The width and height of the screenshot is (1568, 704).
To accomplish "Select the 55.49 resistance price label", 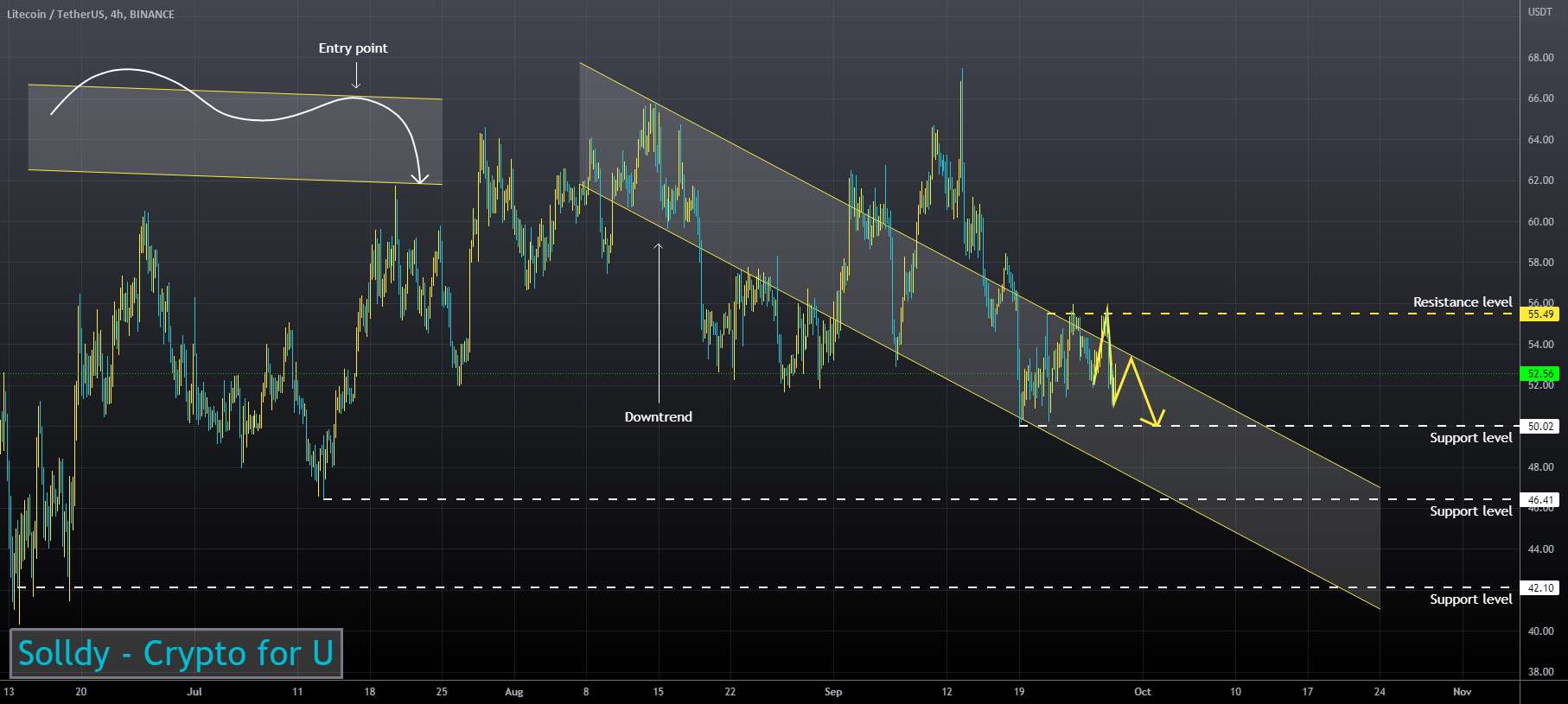I will click(1540, 314).
